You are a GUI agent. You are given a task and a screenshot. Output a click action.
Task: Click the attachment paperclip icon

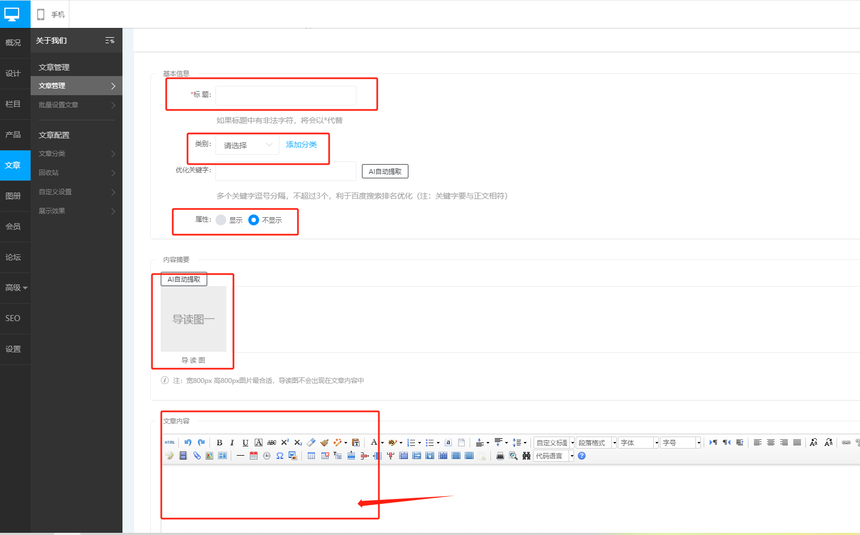tap(196, 456)
